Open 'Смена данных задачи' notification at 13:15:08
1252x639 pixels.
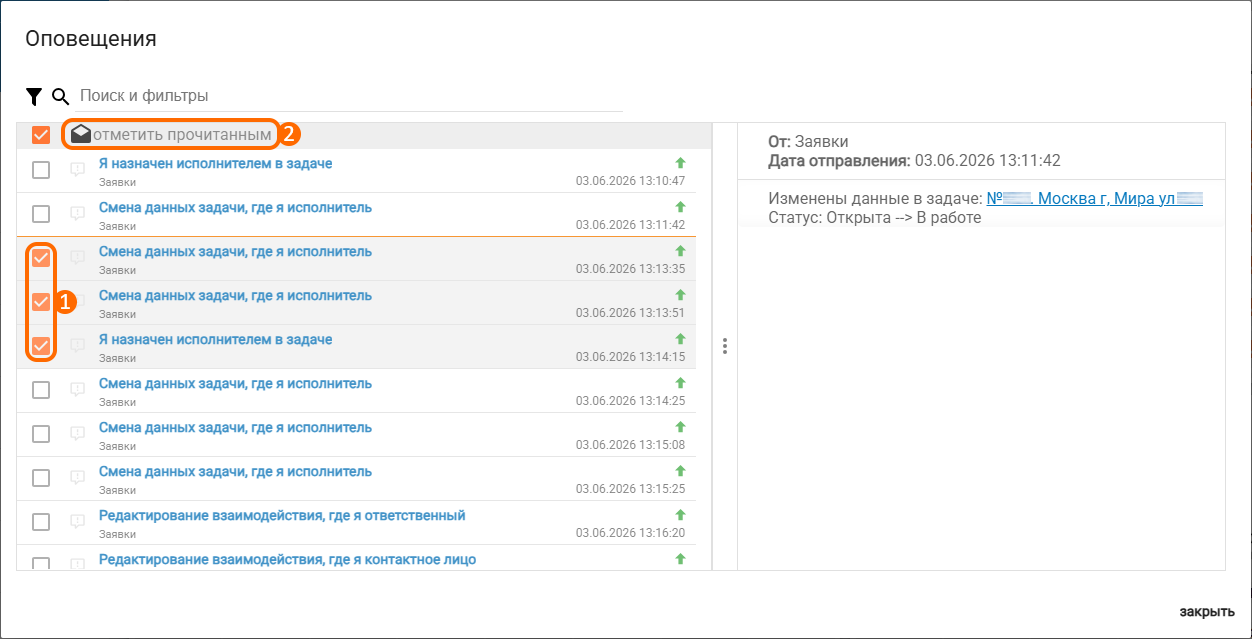coord(235,427)
